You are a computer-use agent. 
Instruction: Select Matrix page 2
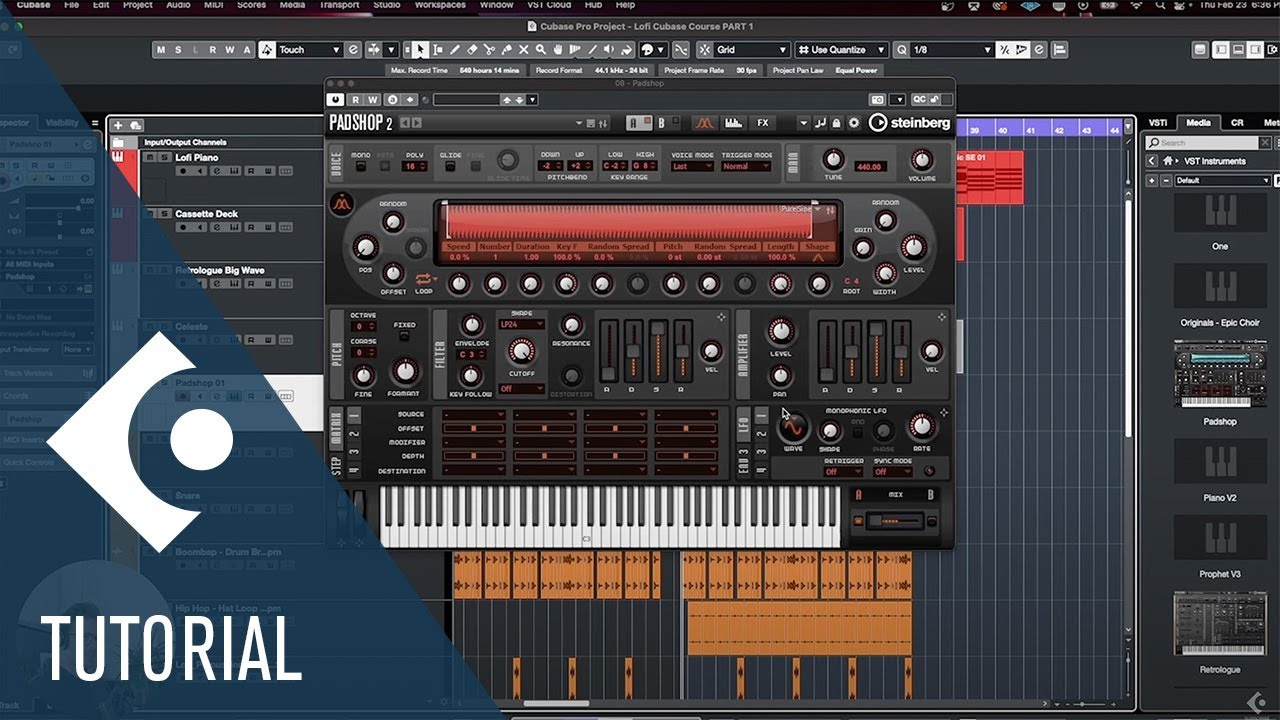(354, 436)
